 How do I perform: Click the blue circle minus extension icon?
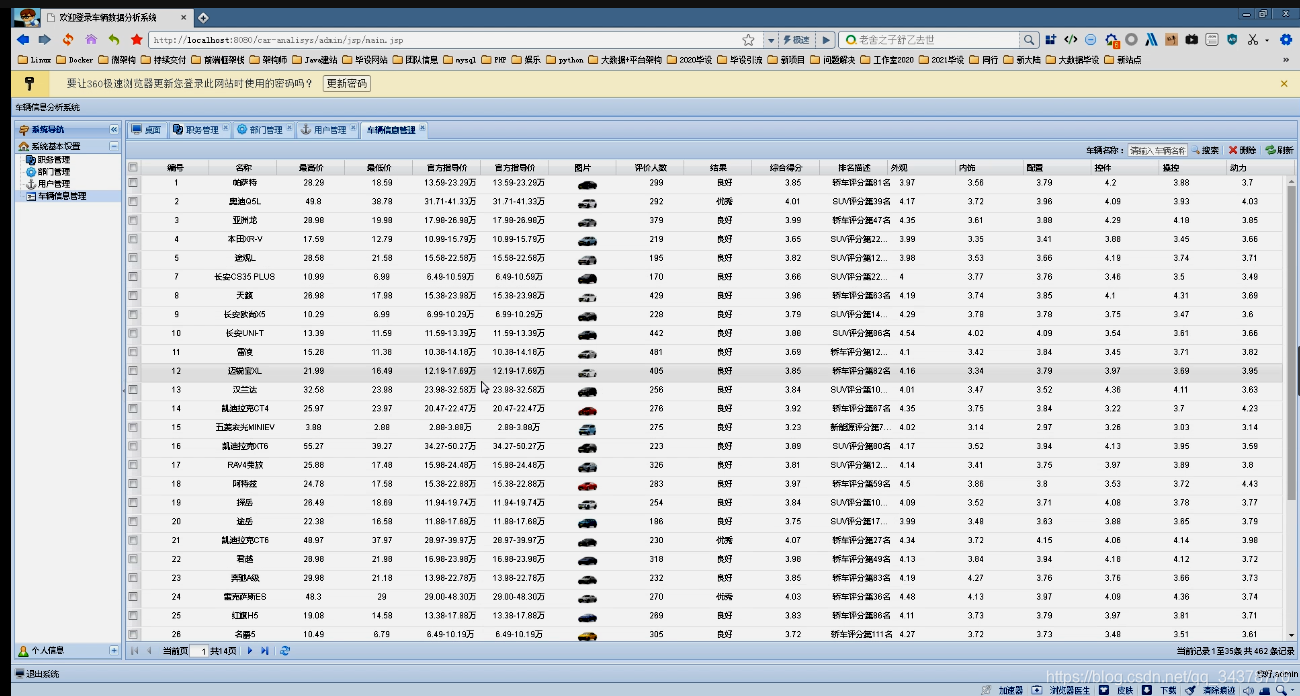1090,40
